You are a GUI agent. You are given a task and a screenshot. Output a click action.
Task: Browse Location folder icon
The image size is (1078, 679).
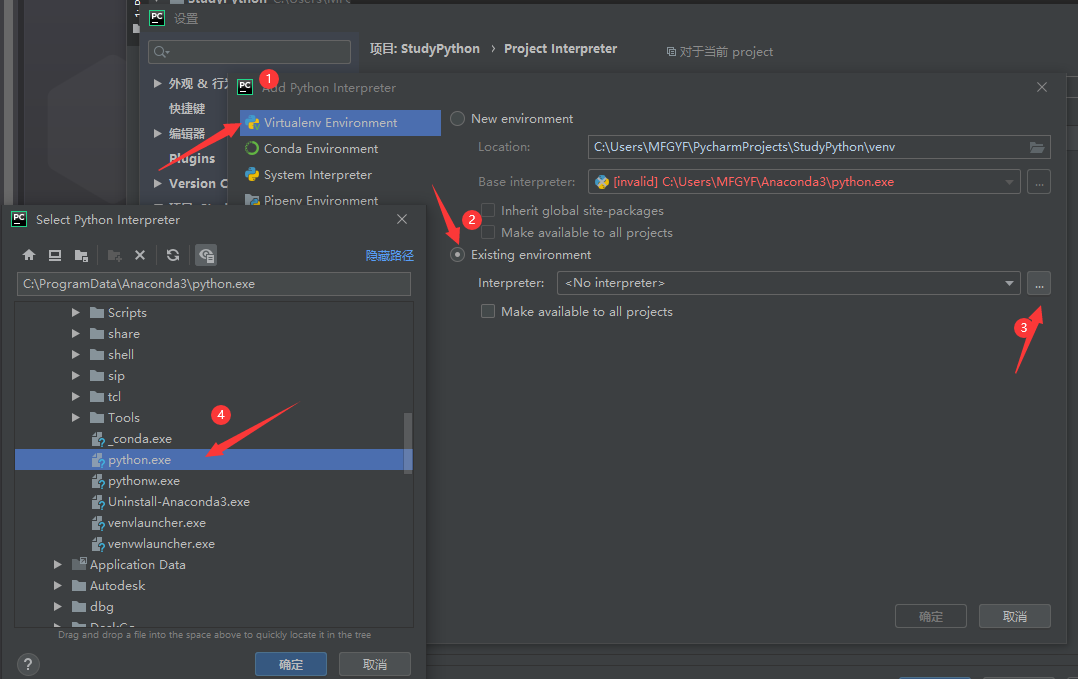1037,147
